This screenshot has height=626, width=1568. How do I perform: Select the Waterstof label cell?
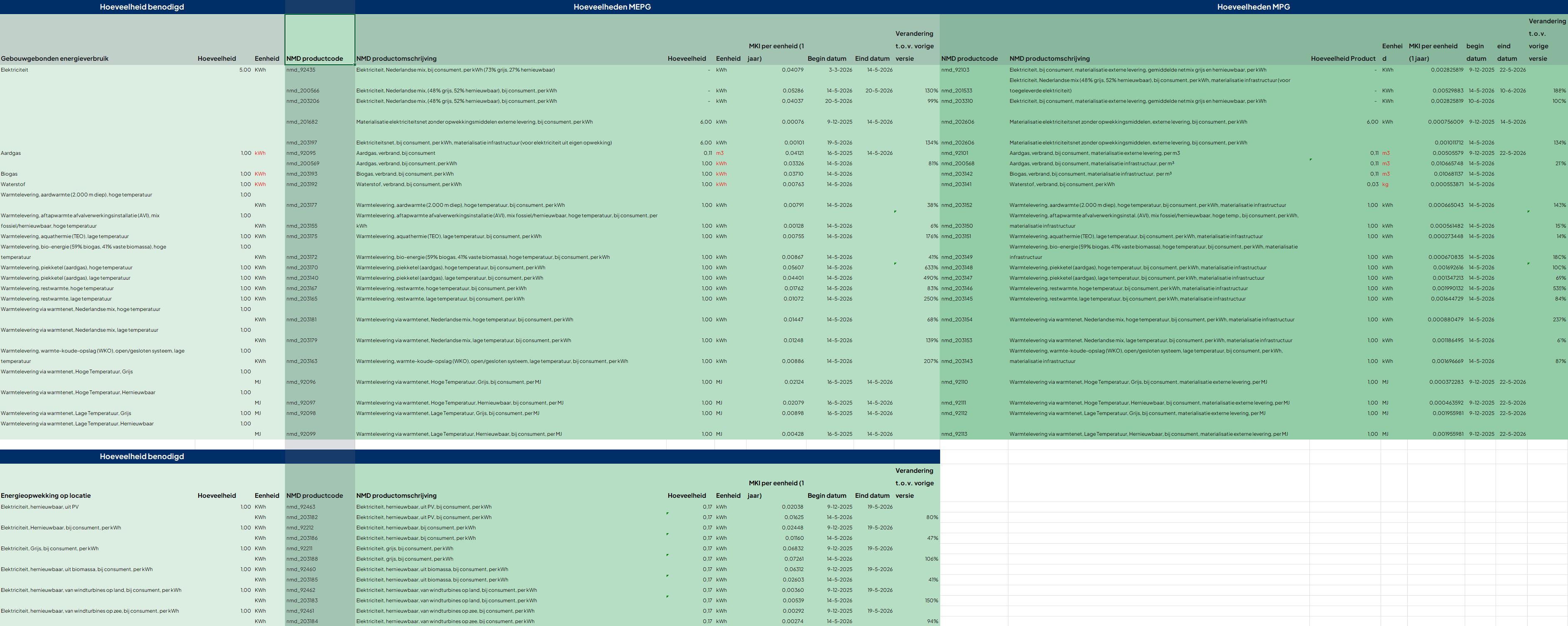[98, 184]
